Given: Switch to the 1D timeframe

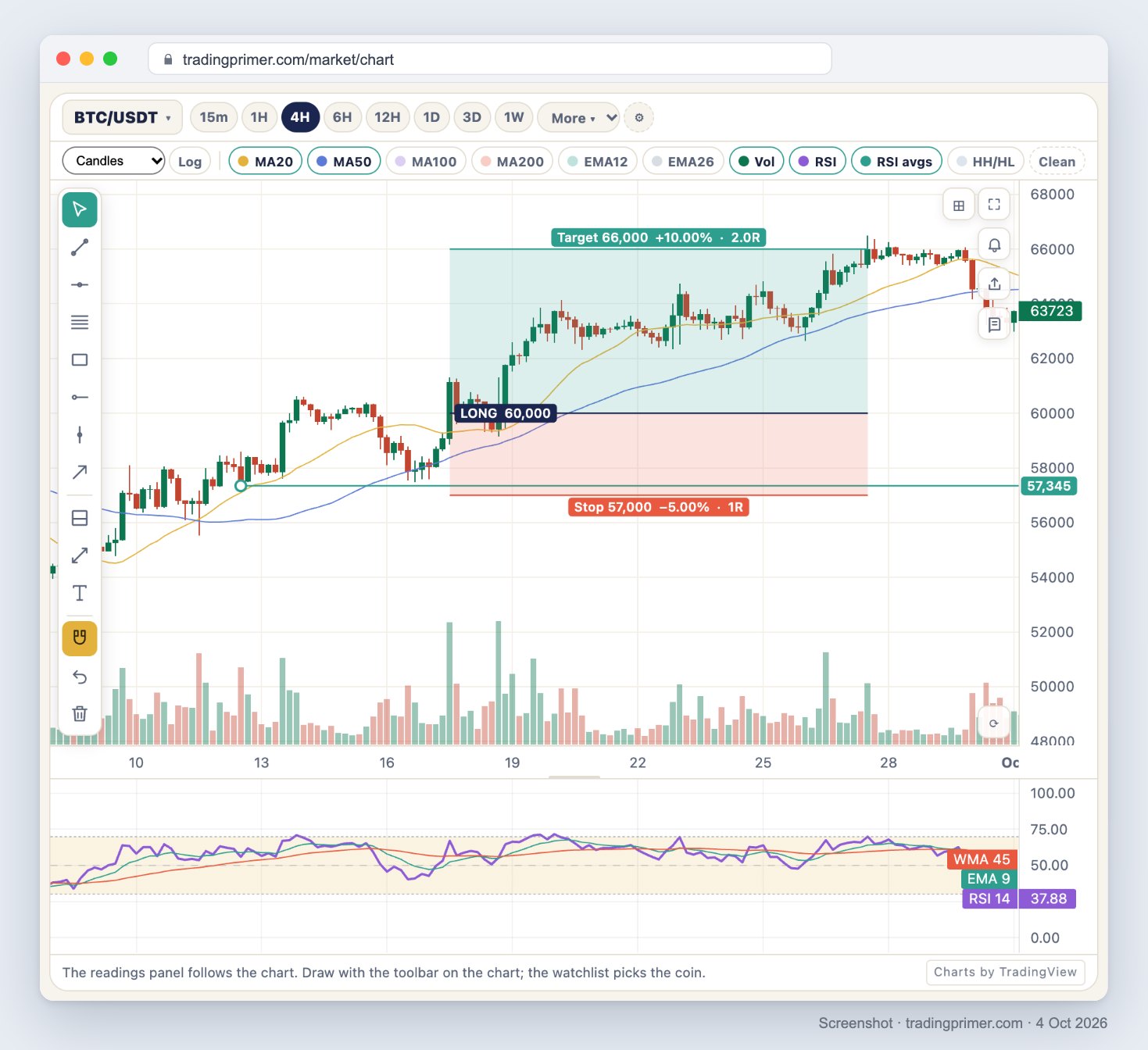Looking at the screenshot, I should tap(431, 117).
